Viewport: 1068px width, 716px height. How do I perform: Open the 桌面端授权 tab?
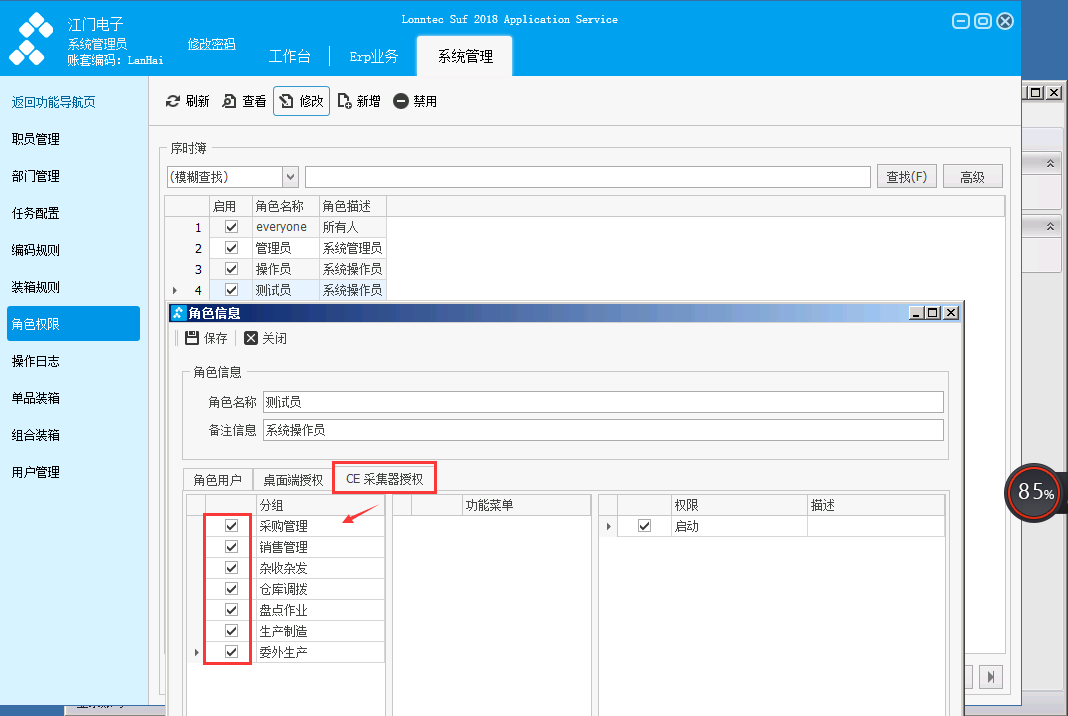[x=293, y=480]
